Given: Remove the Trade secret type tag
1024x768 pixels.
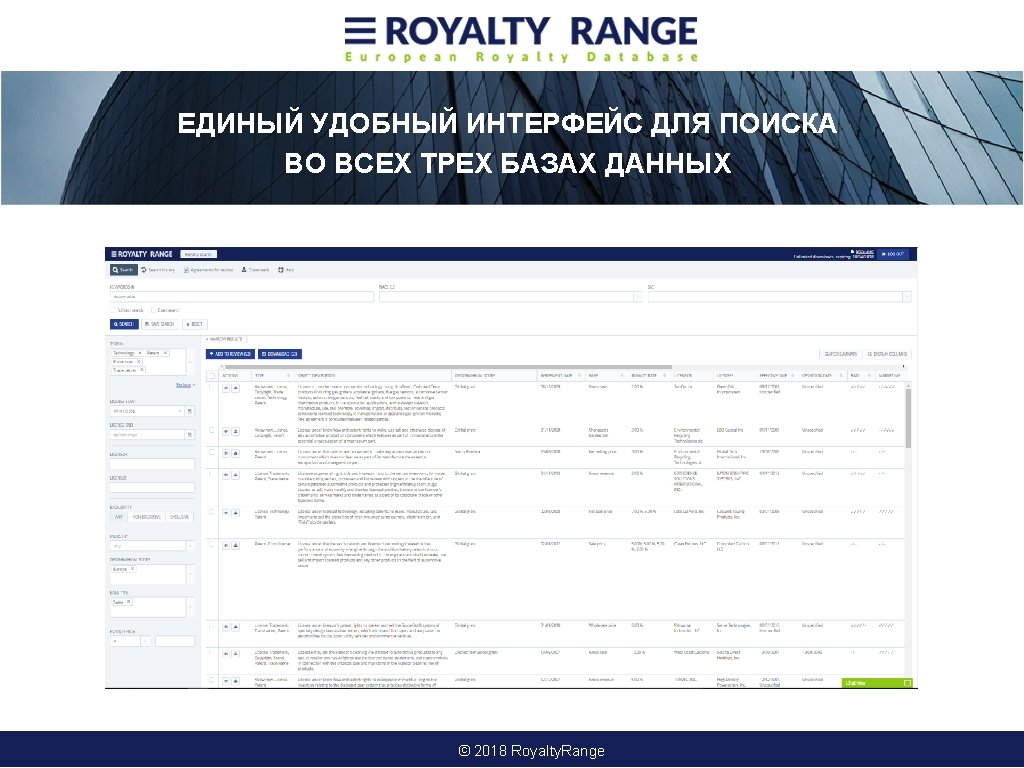Looking at the screenshot, I should 142,370.
